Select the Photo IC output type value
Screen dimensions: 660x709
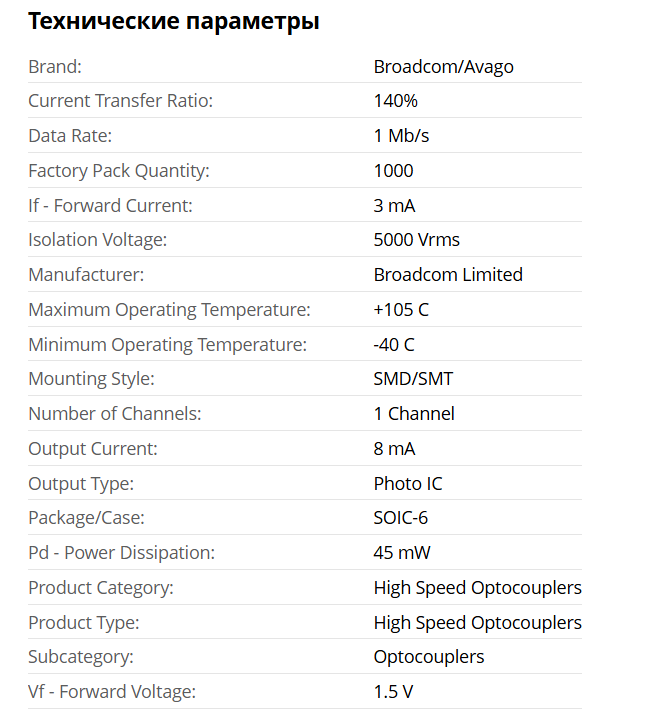click(408, 484)
